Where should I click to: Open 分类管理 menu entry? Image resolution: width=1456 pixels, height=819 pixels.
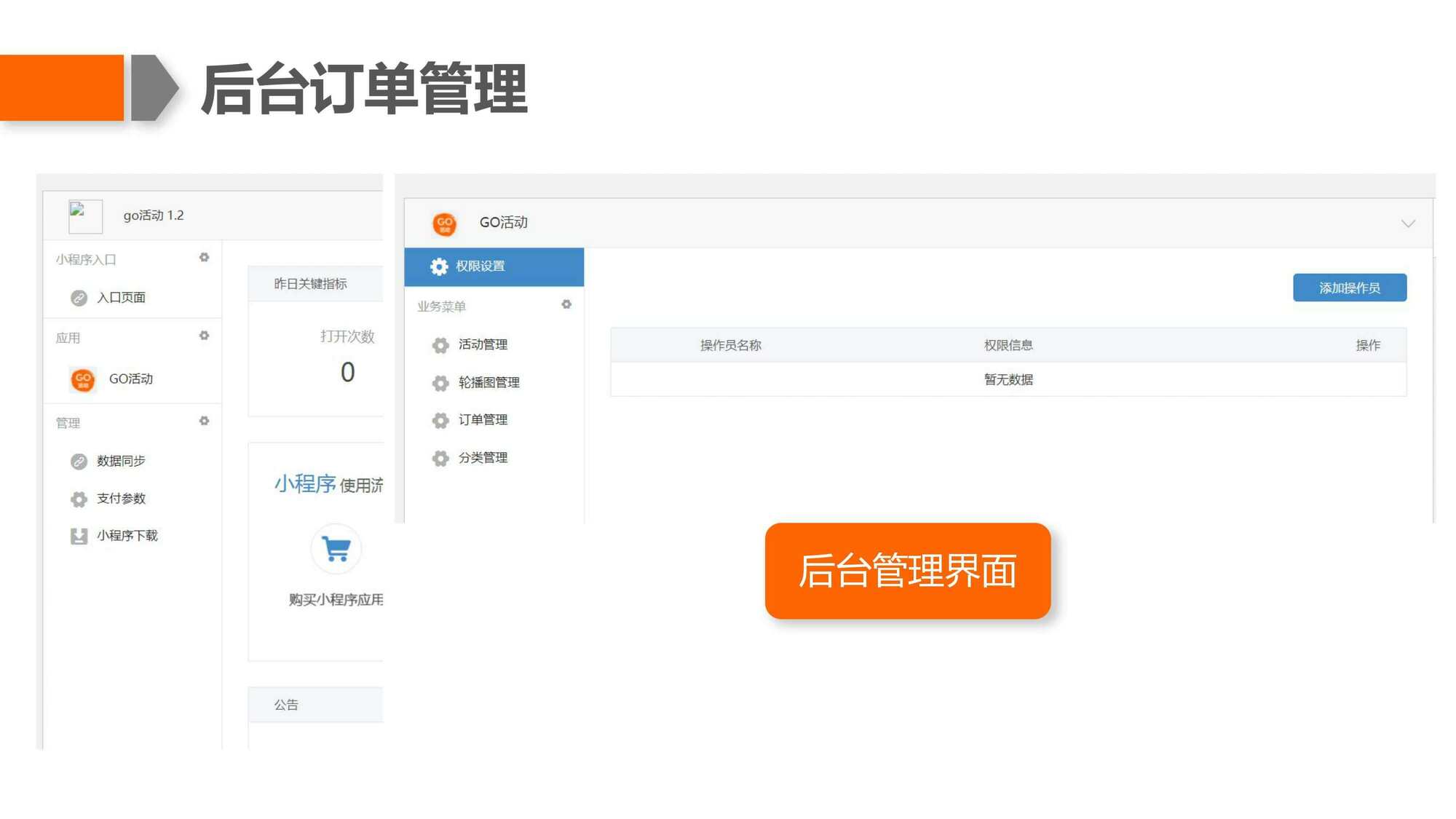tap(483, 458)
